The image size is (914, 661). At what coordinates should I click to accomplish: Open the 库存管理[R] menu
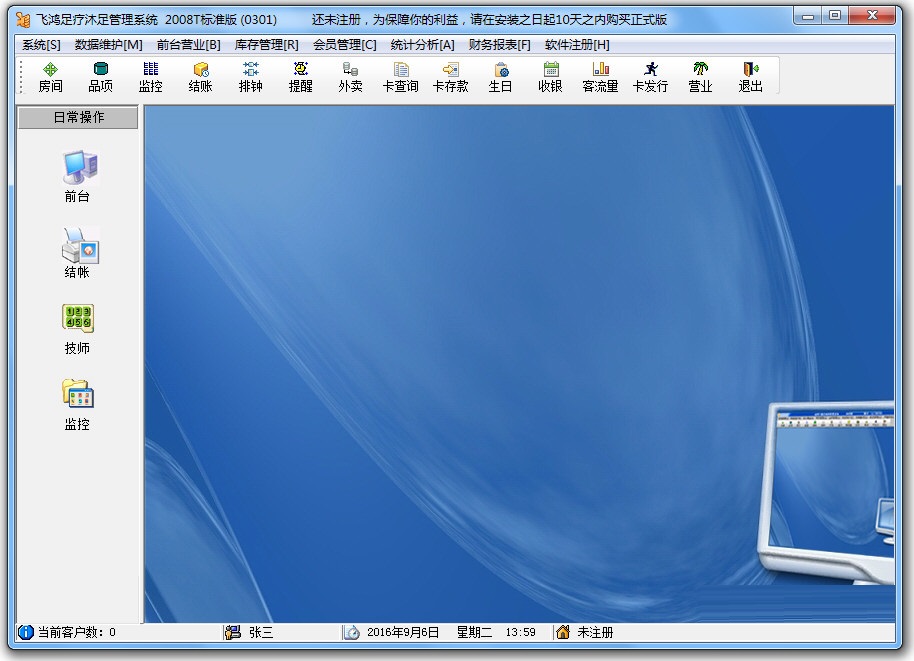point(266,45)
